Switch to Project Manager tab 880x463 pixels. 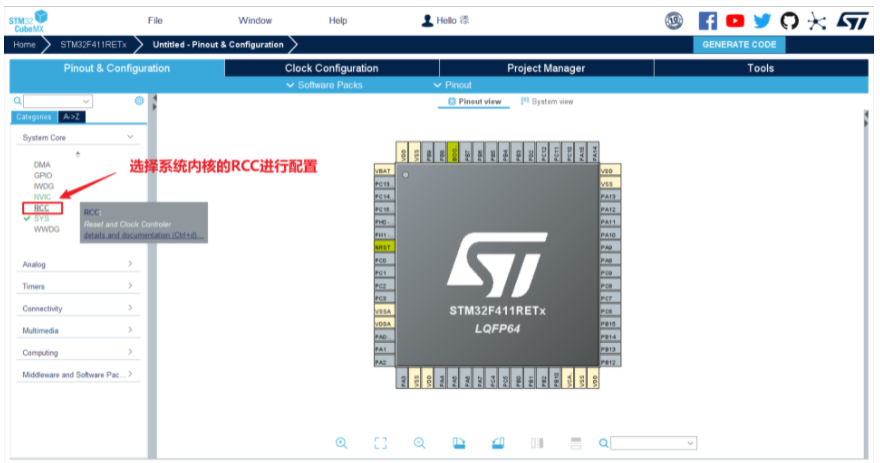(546, 68)
